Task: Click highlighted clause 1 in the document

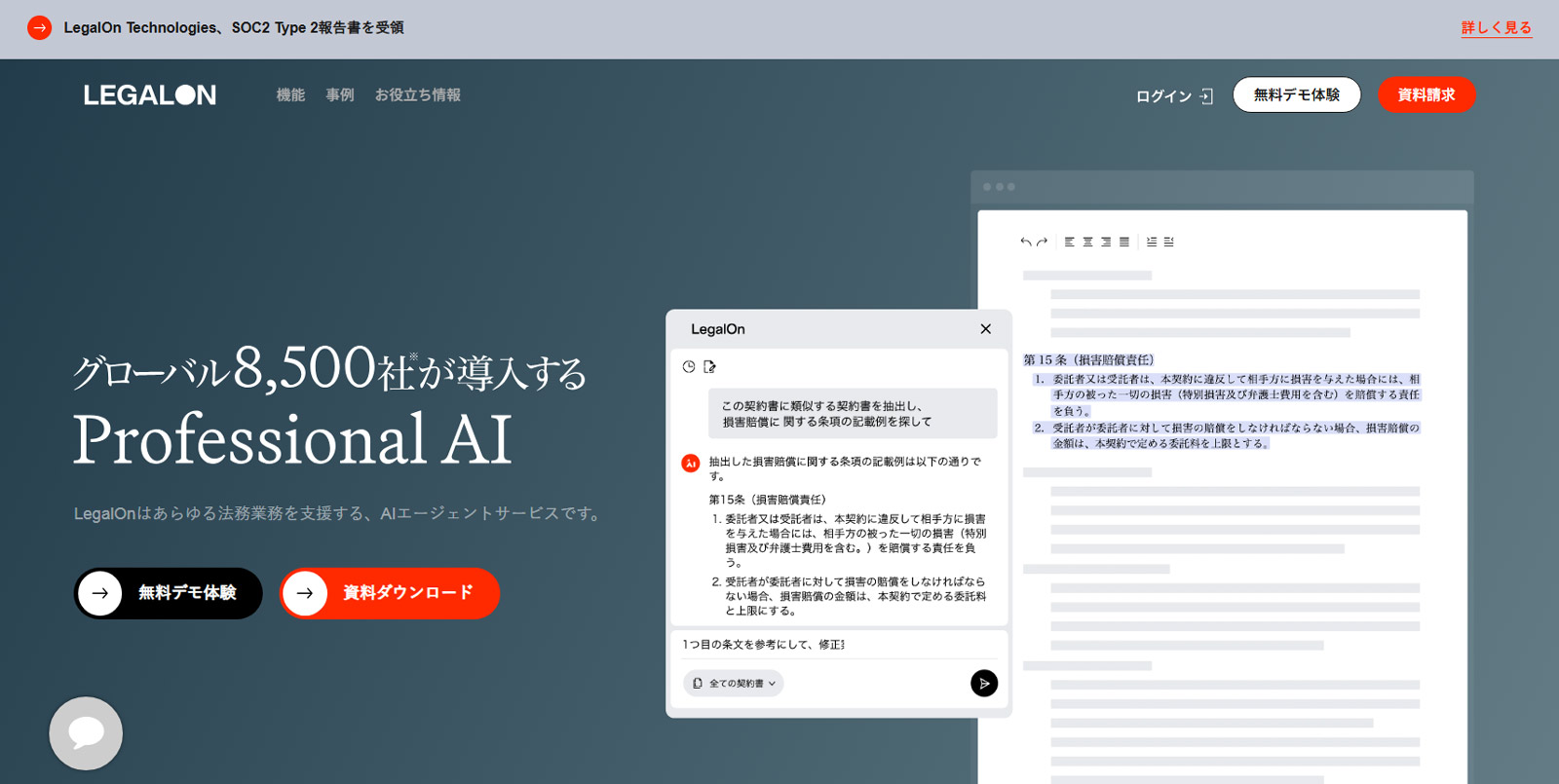Action: (x=1227, y=394)
